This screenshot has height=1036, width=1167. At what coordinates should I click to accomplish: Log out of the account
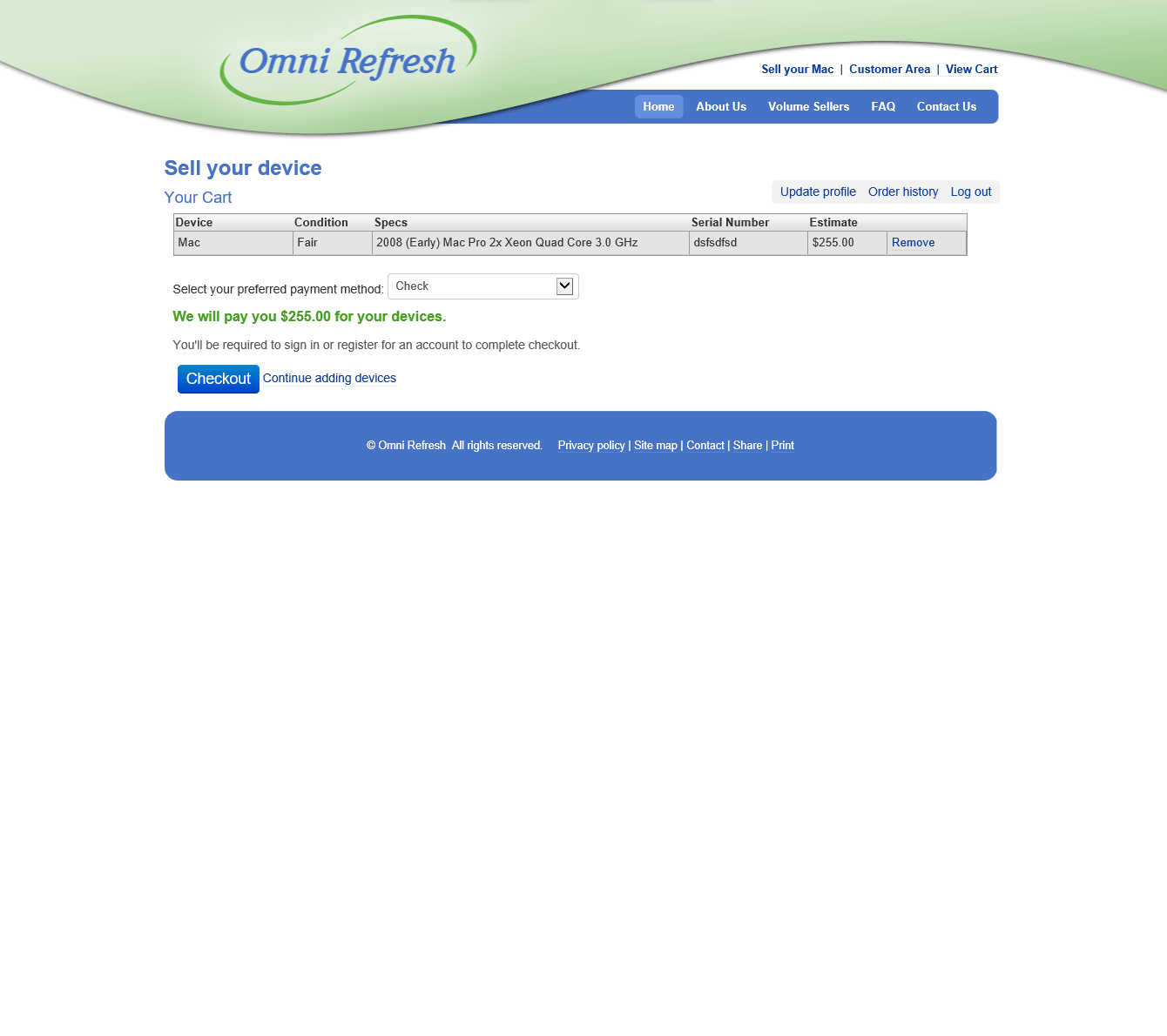pyautogui.click(x=970, y=192)
